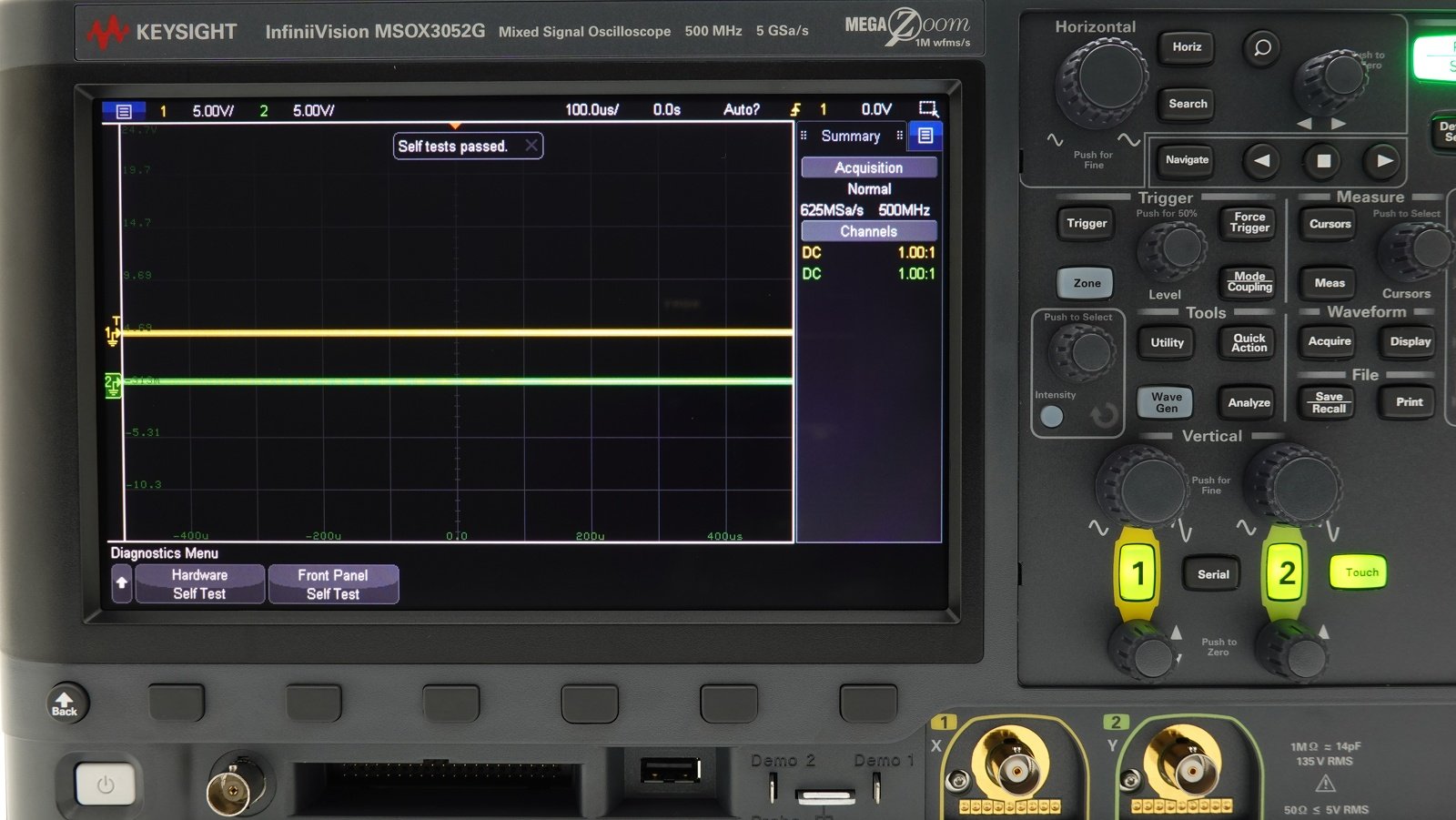Push the Search key
Image resolution: width=1456 pixels, height=820 pixels.
click(x=1188, y=104)
